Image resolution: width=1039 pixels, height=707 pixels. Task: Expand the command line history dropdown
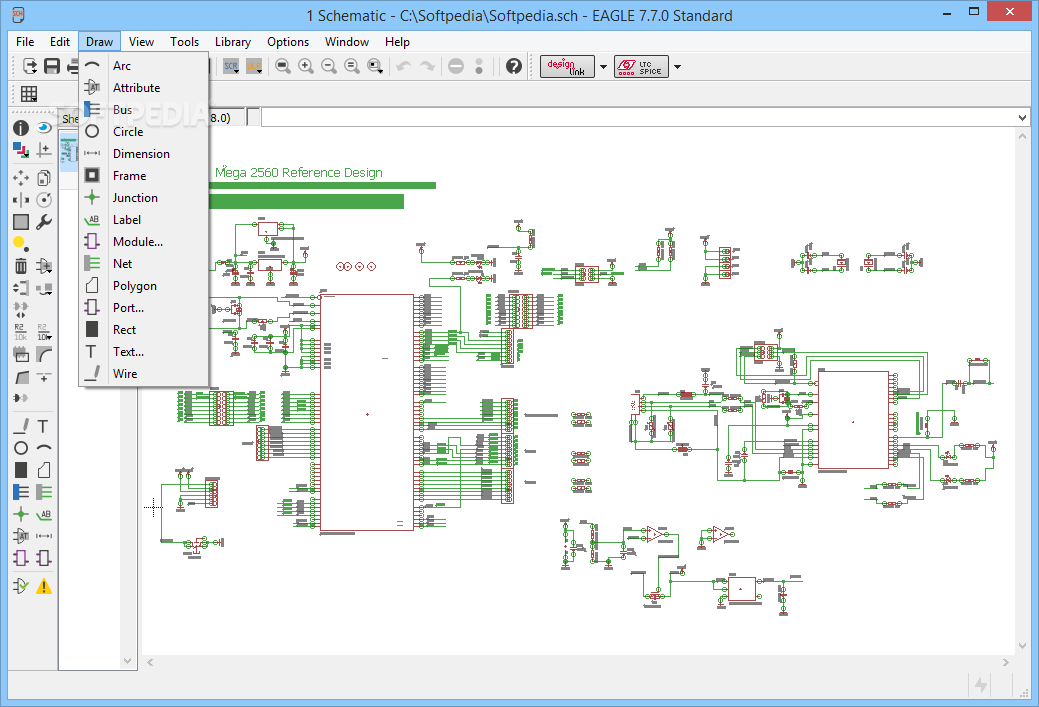[x=1022, y=118]
